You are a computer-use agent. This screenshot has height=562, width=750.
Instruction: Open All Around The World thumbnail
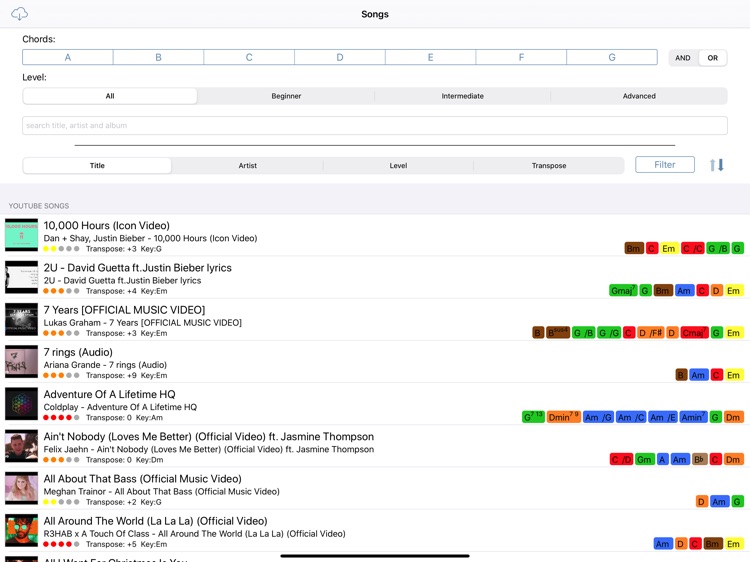pyautogui.click(x=22, y=530)
